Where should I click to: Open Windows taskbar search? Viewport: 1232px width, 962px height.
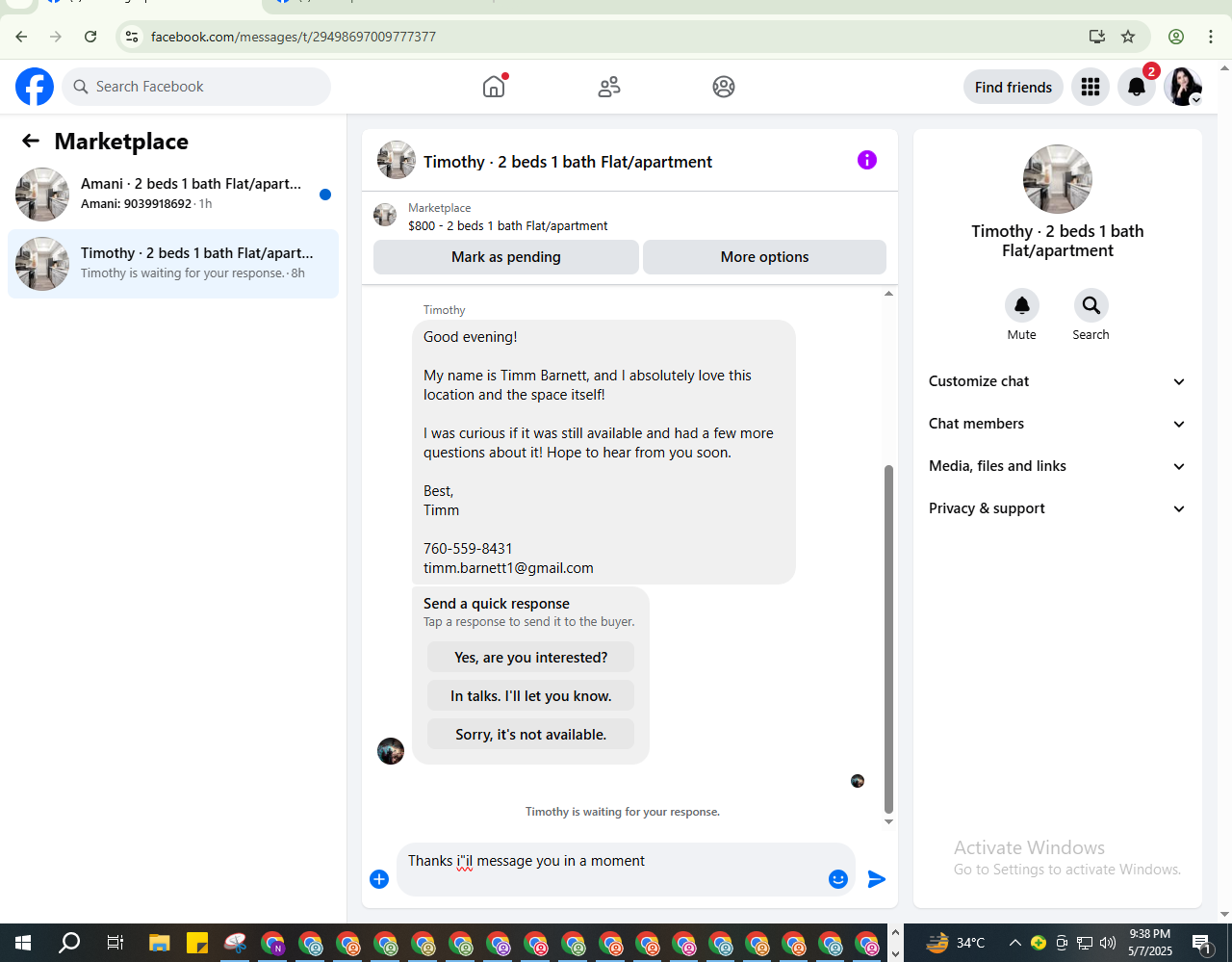pyautogui.click(x=69, y=943)
